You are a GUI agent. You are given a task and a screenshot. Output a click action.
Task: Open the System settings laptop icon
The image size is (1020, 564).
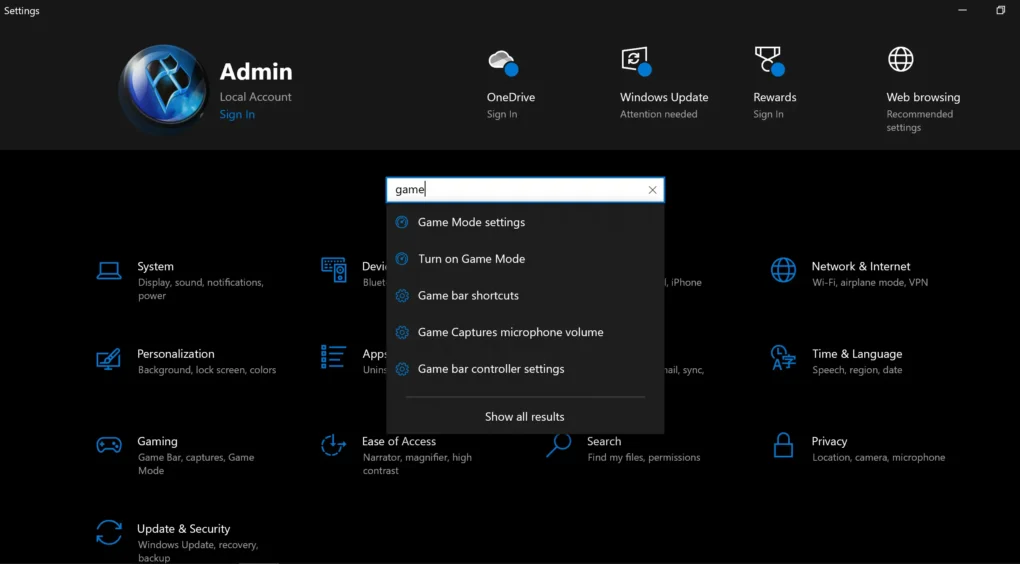[x=109, y=270]
